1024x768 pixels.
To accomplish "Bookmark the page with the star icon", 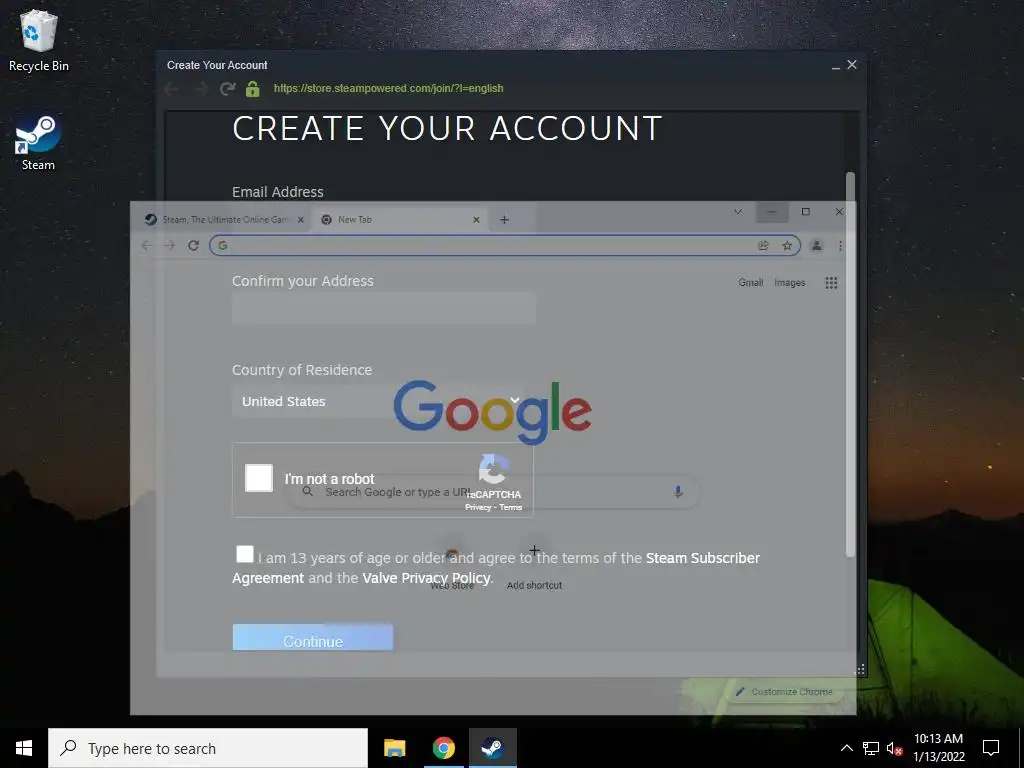I will (x=787, y=246).
